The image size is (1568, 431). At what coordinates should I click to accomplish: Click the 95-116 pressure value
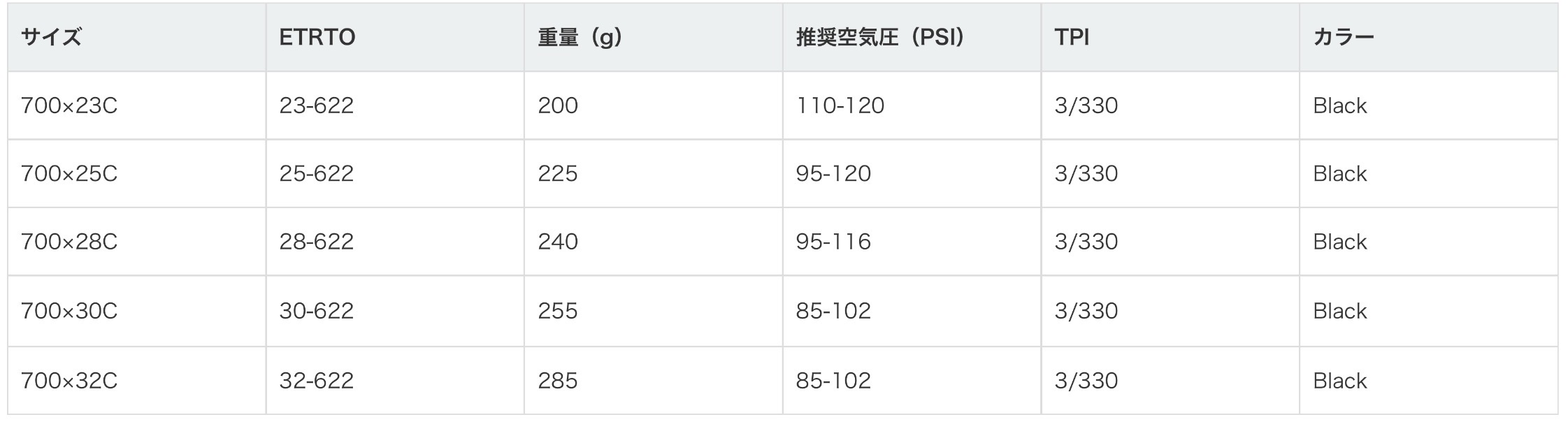833,242
